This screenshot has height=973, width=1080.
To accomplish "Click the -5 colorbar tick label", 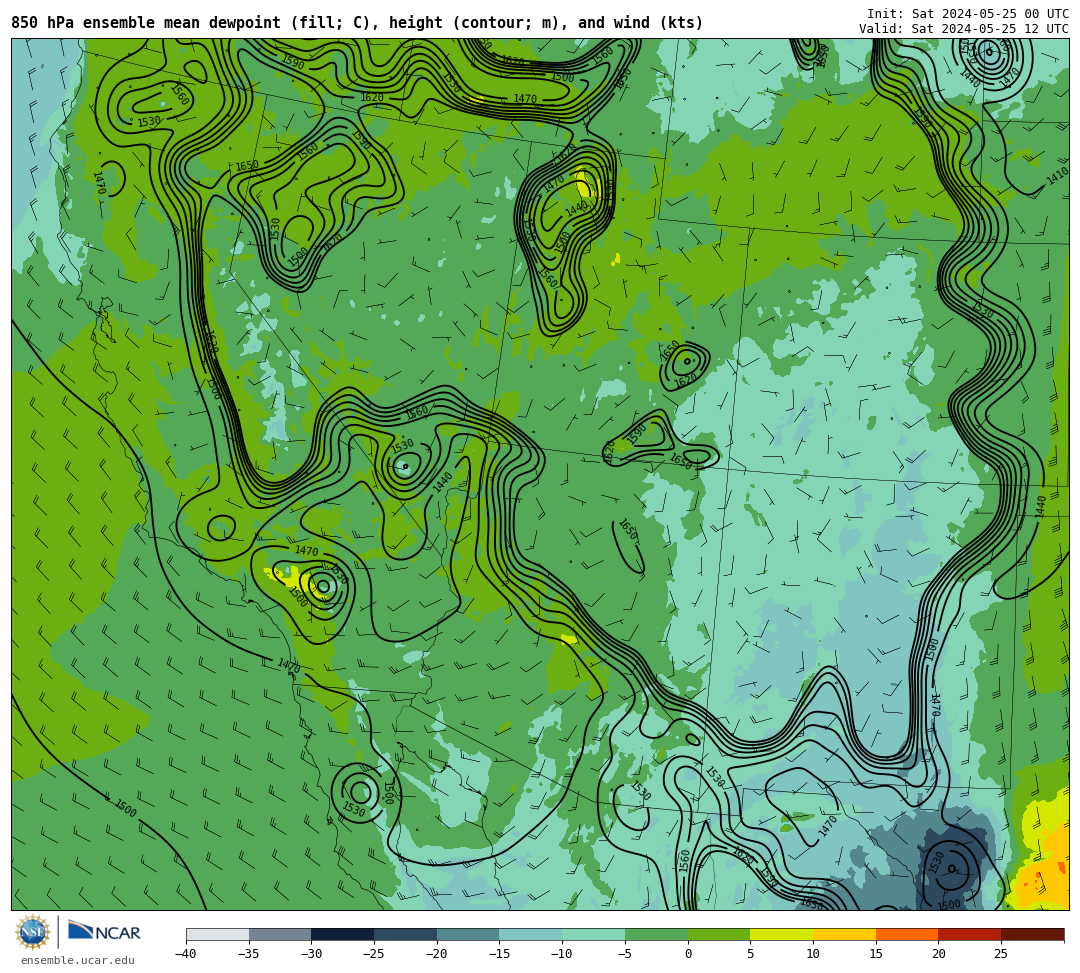I will click(625, 954).
